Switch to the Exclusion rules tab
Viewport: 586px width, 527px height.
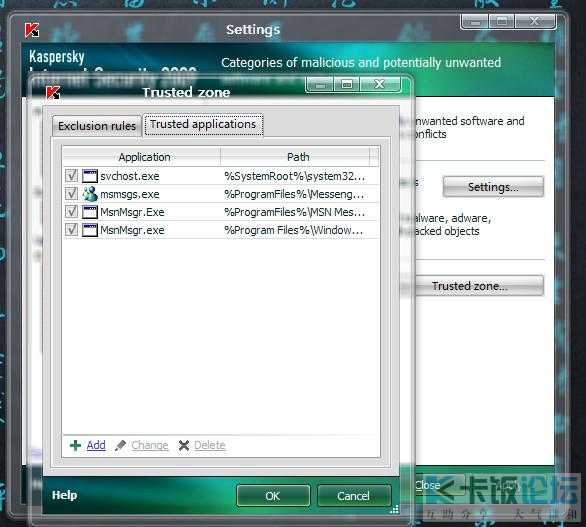tap(97, 126)
